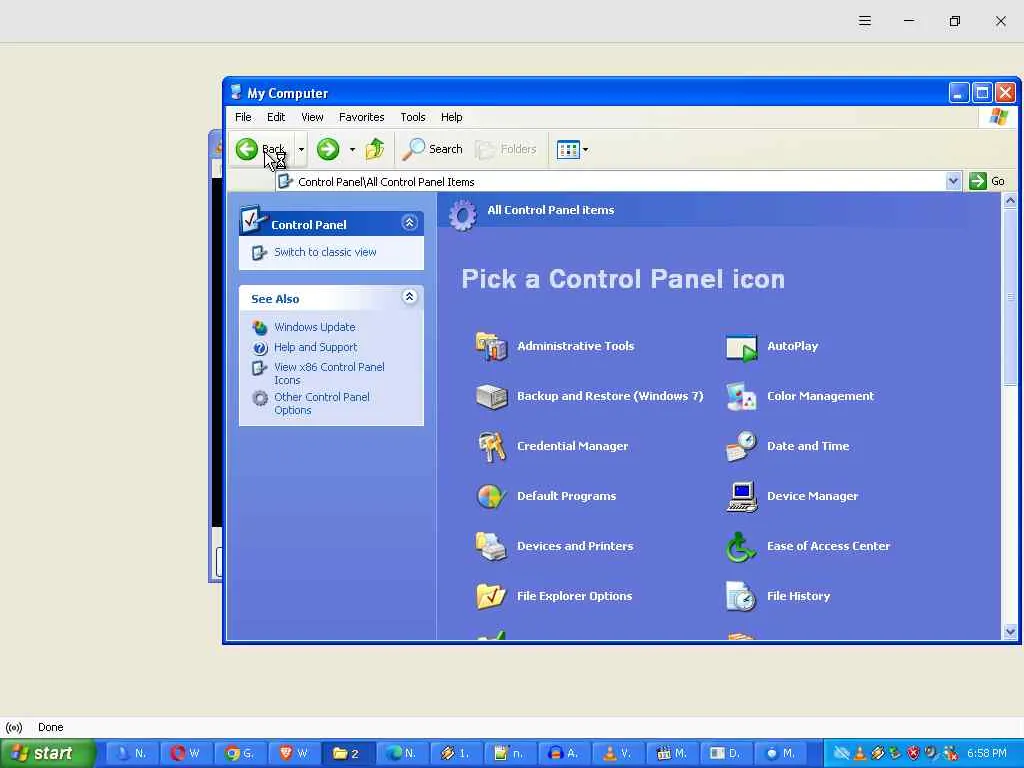1024x768 pixels.
Task: Open View x86 Control Panel Icons link
Action: pyautogui.click(x=329, y=374)
